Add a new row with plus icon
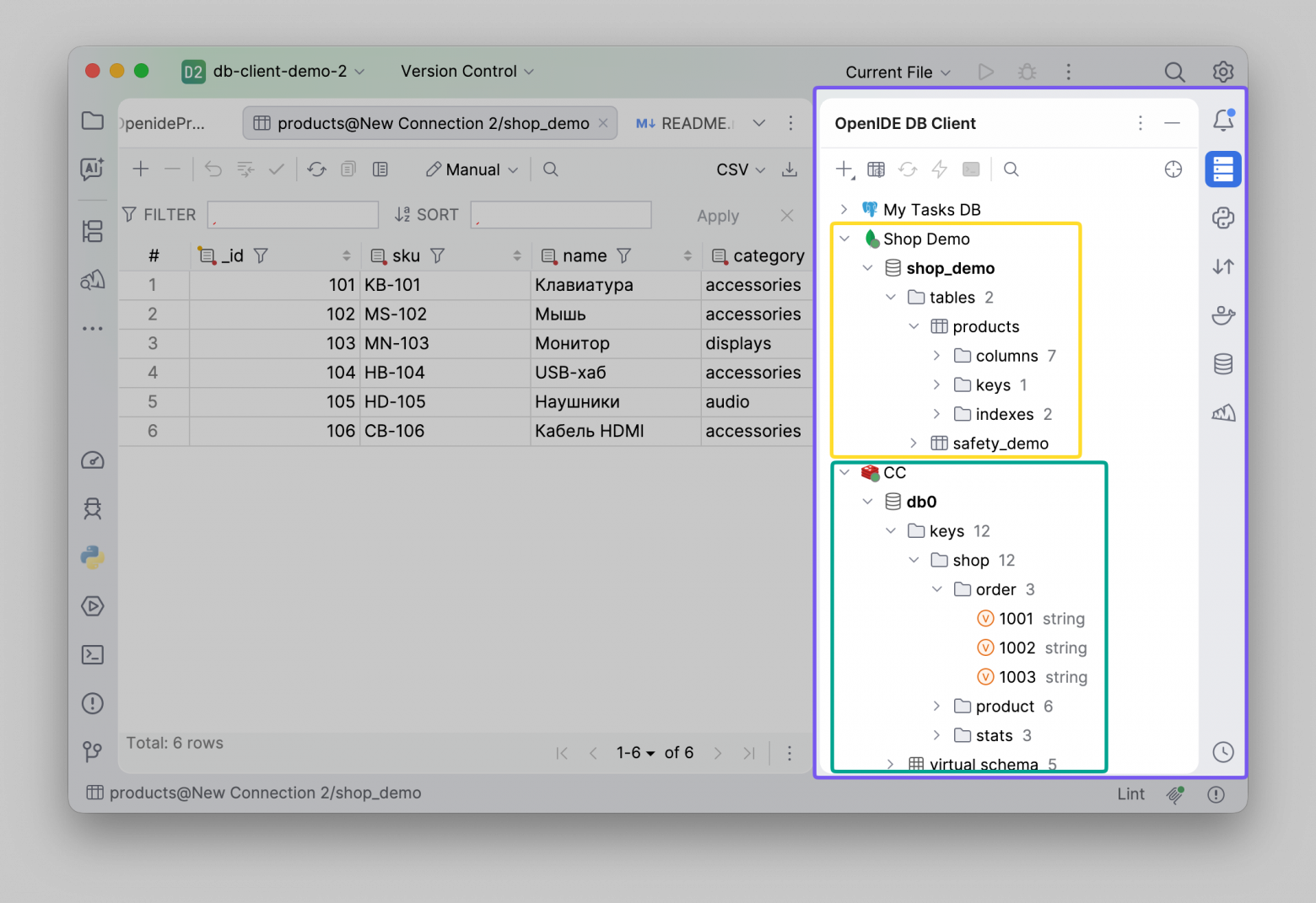 click(141, 169)
